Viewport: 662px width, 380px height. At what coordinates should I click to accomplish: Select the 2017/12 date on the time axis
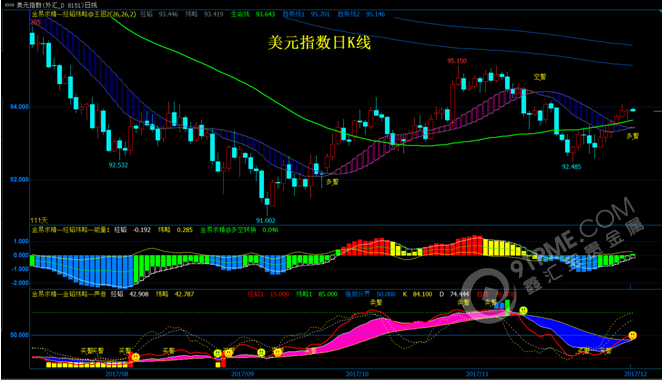635,374
